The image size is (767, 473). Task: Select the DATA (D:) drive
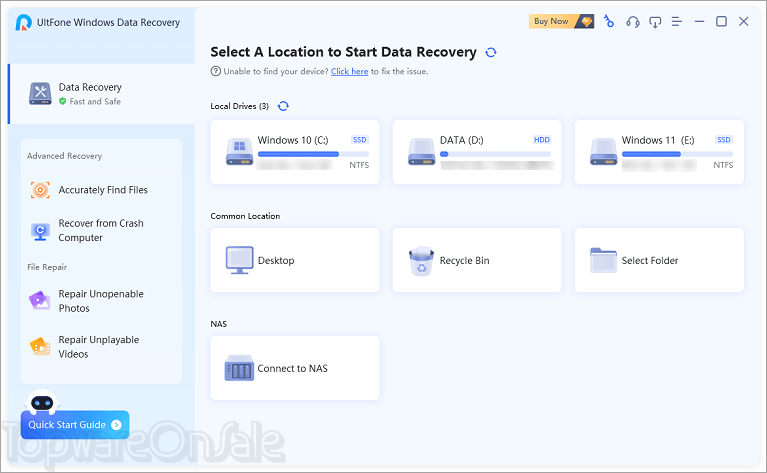click(477, 152)
